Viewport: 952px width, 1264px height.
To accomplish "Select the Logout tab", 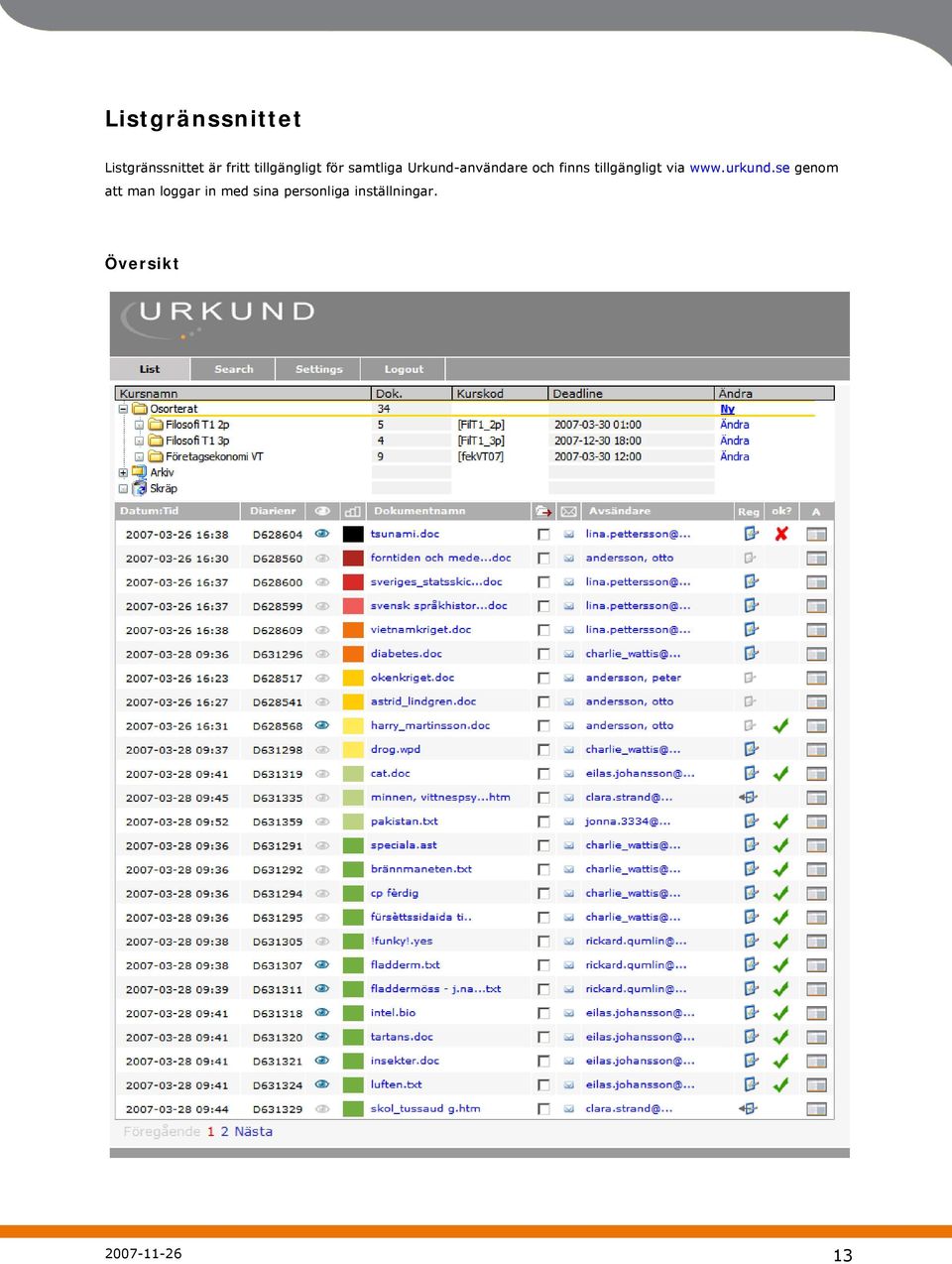I will click(x=404, y=369).
